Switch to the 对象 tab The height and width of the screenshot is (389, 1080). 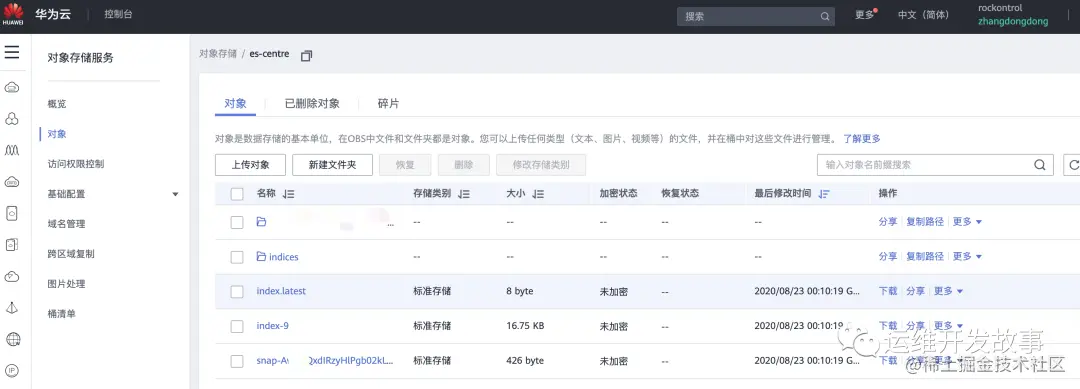click(236, 104)
